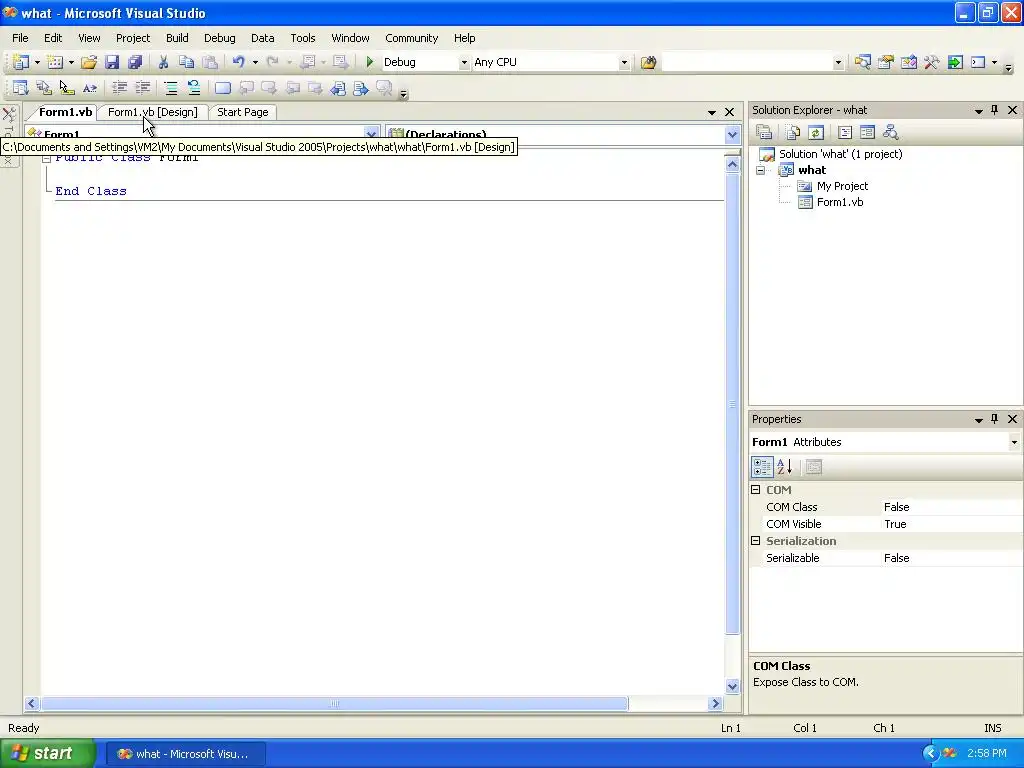Switch to the Start Page tab
The width and height of the screenshot is (1024, 768).
[243, 112]
